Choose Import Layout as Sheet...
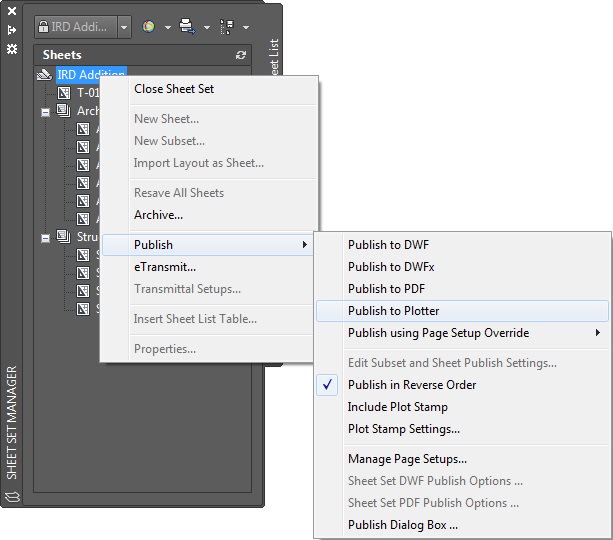613x540 pixels. click(209, 163)
